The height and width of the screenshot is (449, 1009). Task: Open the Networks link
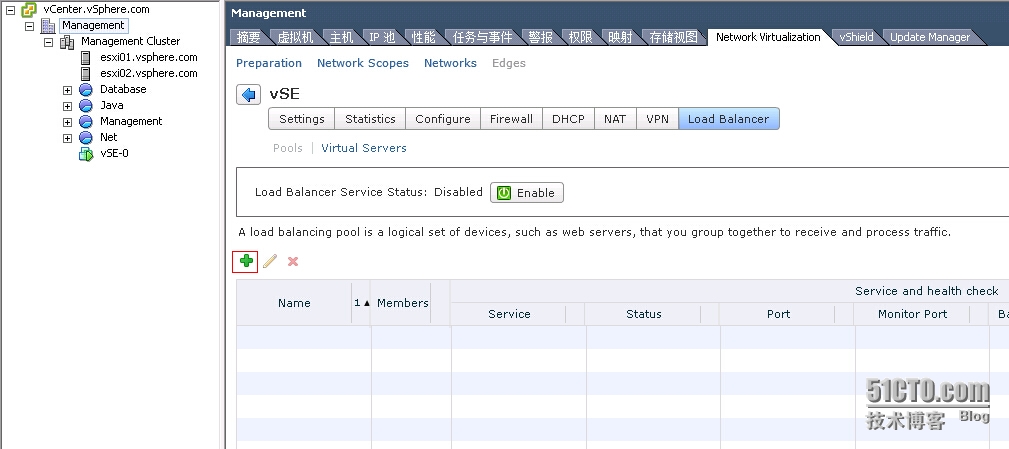450,63
